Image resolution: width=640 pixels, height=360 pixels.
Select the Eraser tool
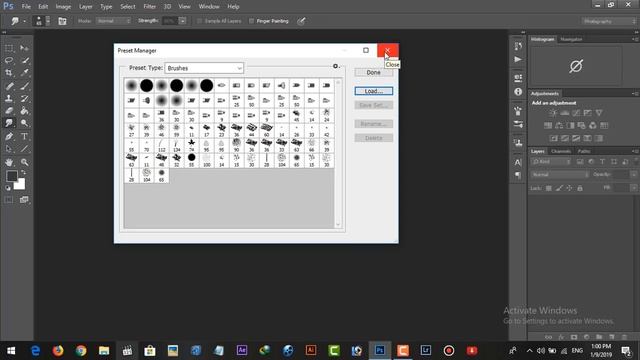click(x=9, y=111)
